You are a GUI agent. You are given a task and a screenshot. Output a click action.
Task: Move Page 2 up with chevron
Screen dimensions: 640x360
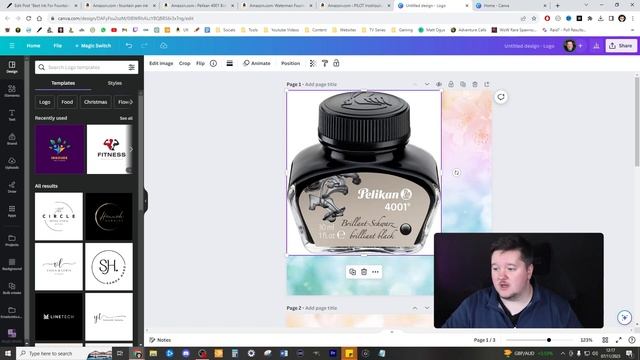click(415, 308)
